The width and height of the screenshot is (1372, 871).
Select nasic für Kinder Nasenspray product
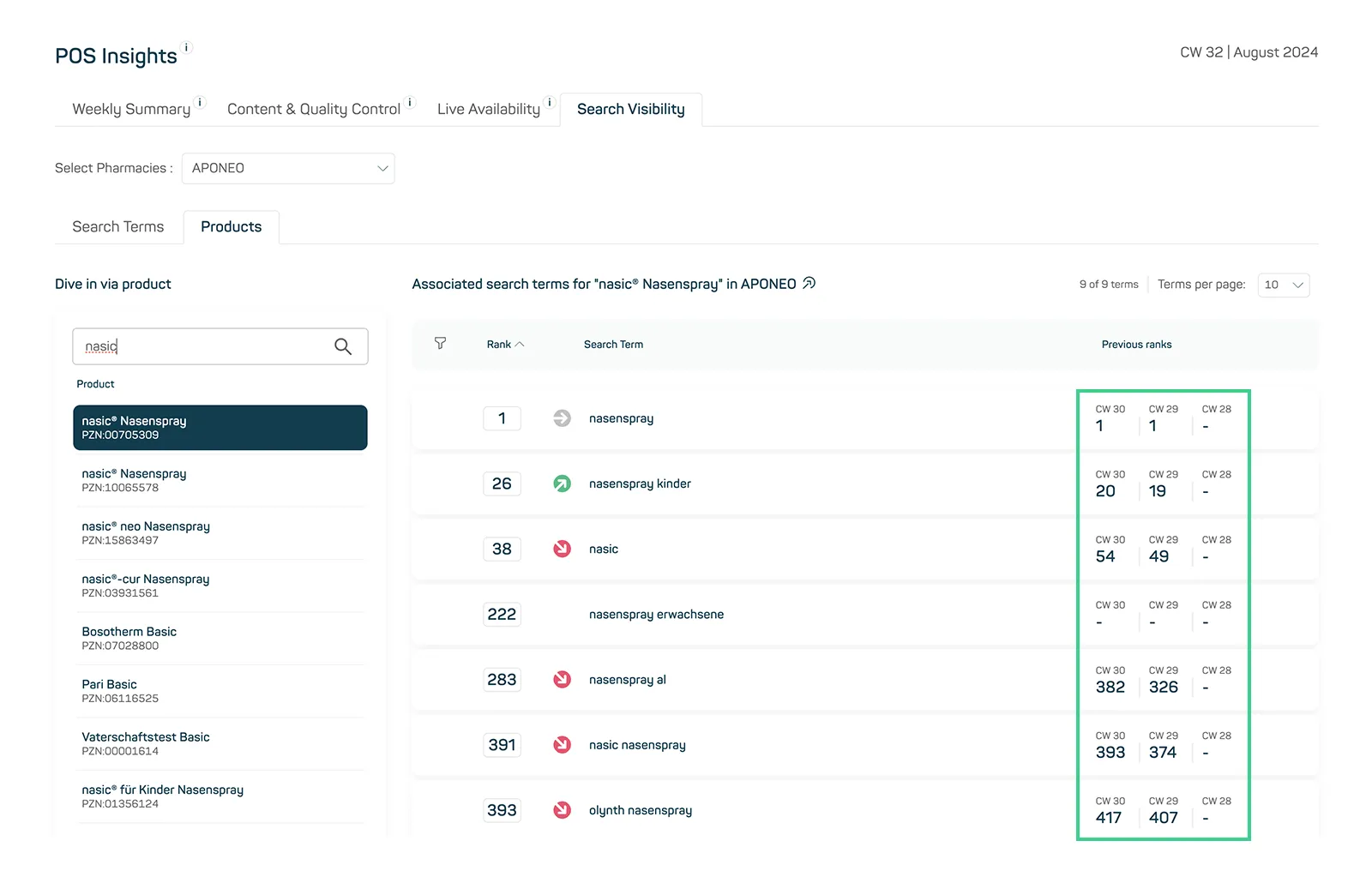pyautogui.click(x=220, y=796)
